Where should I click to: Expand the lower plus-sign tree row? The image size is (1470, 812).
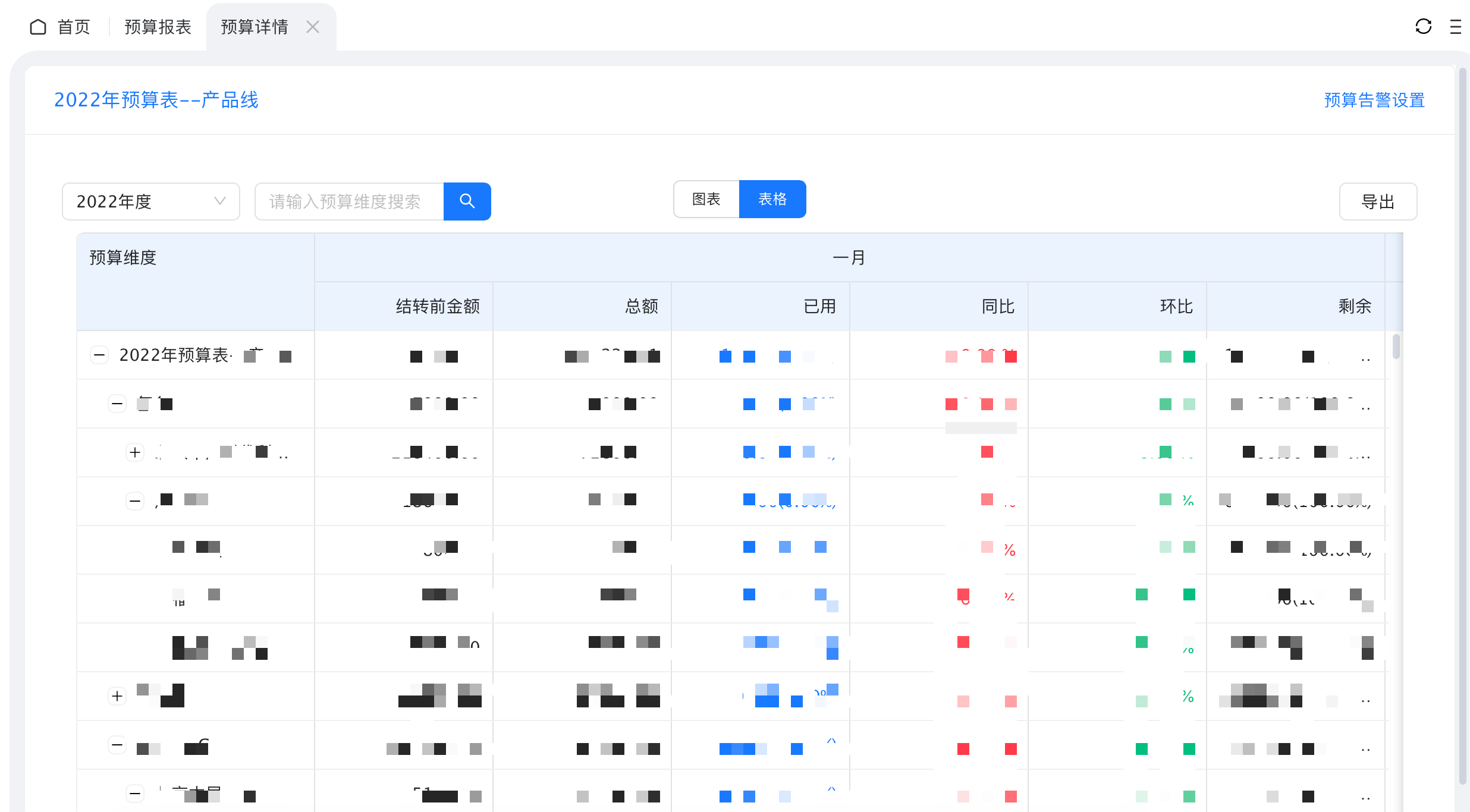tap(117, 696)
